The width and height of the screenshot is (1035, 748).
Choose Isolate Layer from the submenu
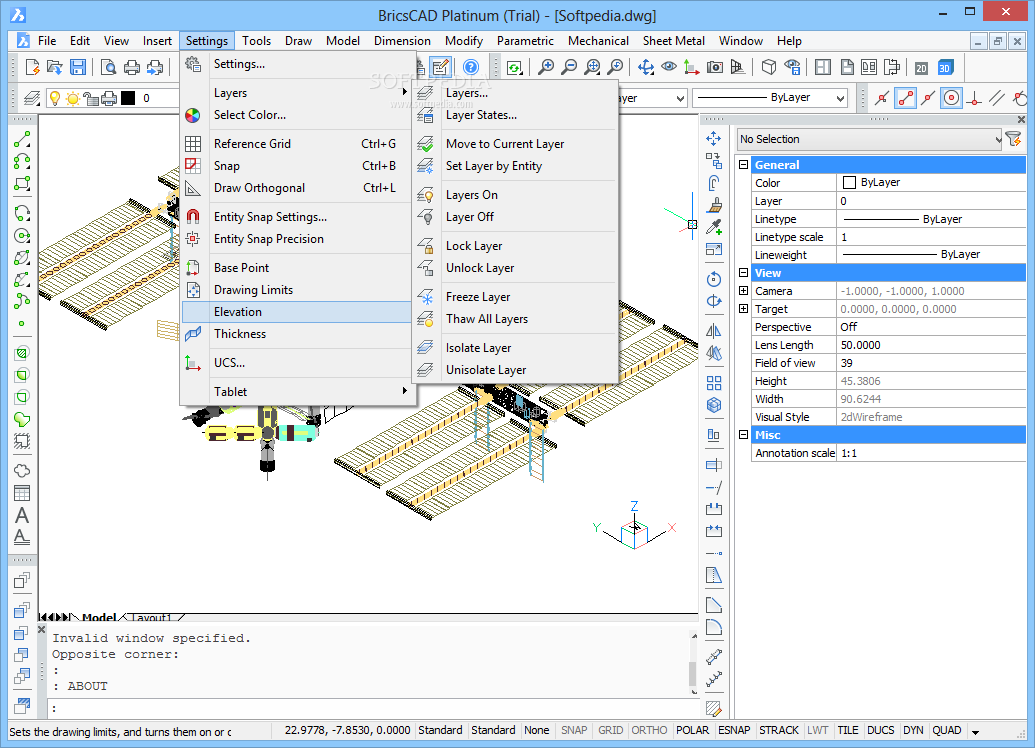click(516, 348)
